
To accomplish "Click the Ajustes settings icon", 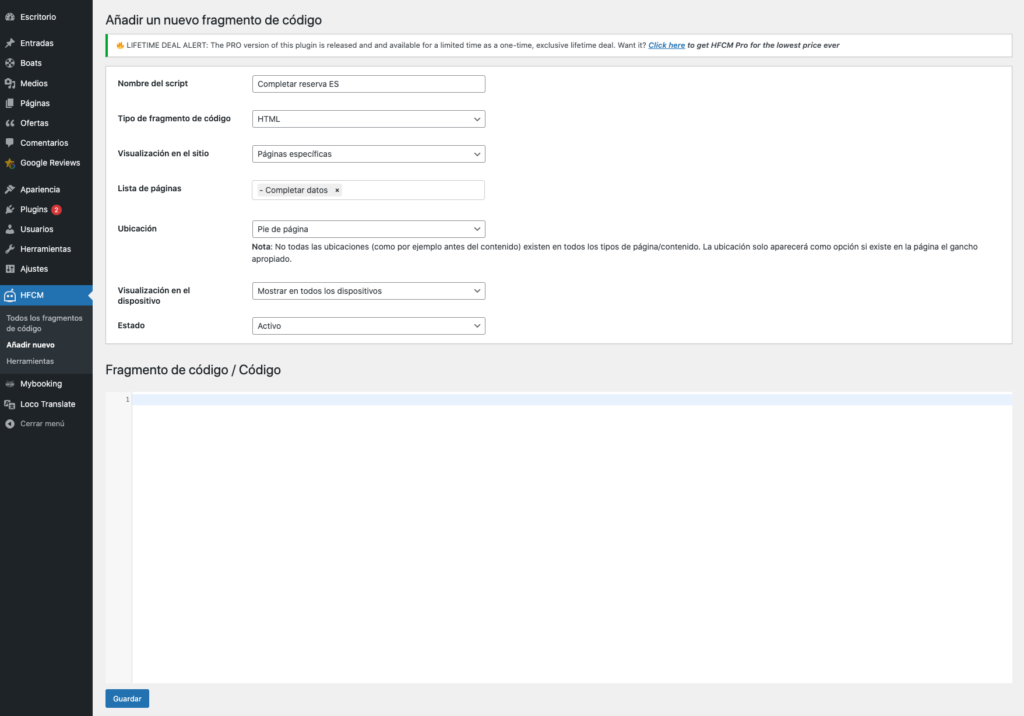I will pyautogui.click(x=10, y=268).
